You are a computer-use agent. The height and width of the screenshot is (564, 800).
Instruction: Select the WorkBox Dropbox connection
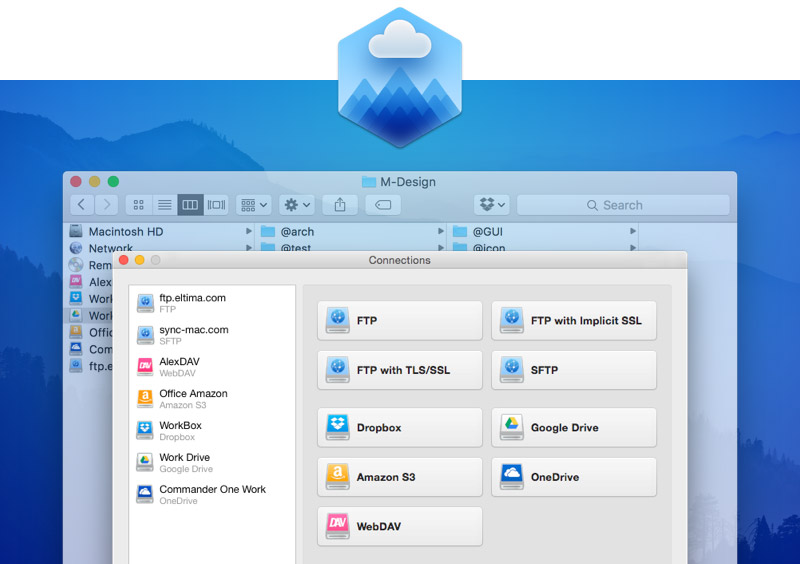tap(212, 431)
